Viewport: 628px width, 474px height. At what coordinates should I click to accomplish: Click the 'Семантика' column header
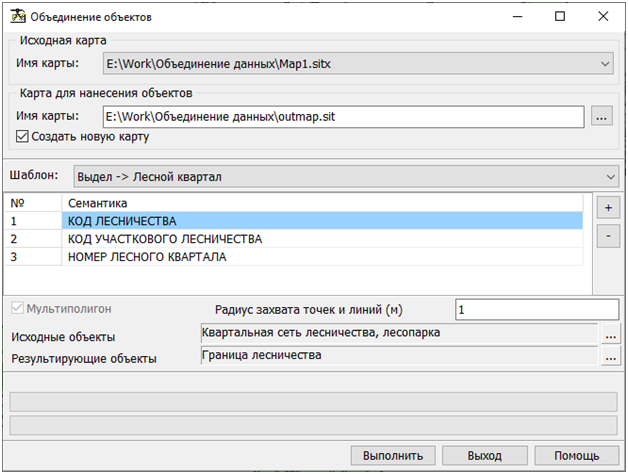[x=322, y=203]
